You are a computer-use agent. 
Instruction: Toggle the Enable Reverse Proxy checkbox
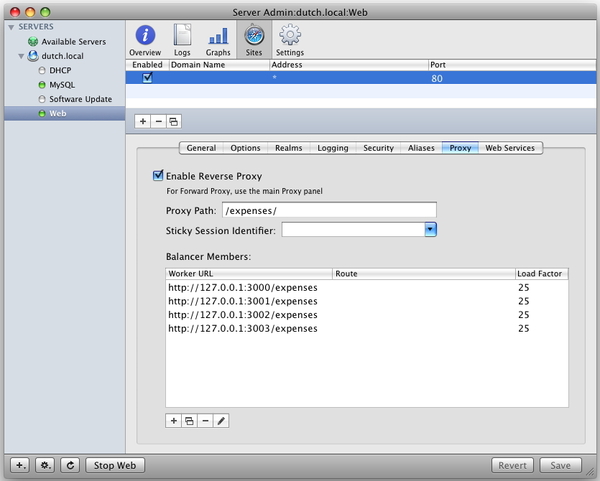coord(158,176)
